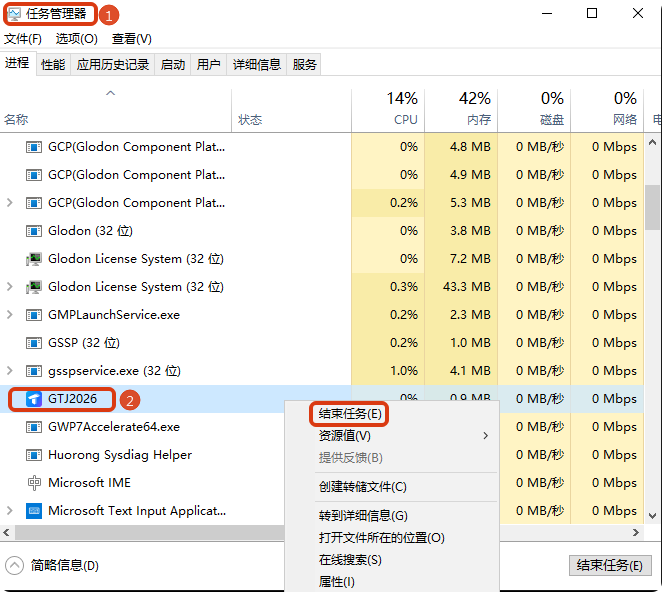Click icon of GCP process using 5.3 MB

[34, 203]
